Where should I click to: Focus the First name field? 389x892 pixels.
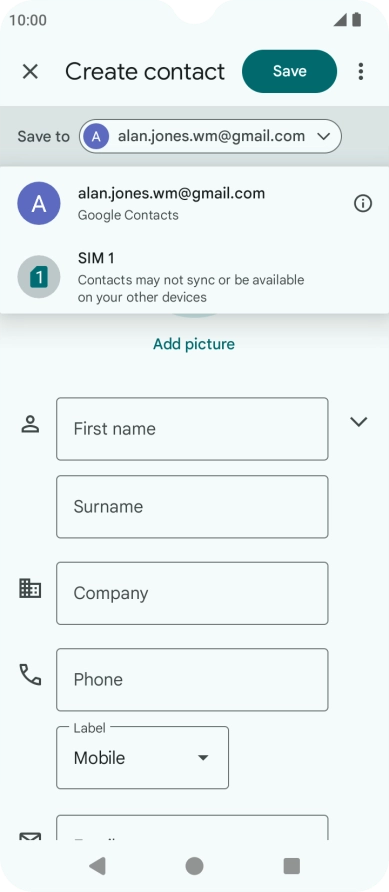(192, 429)
